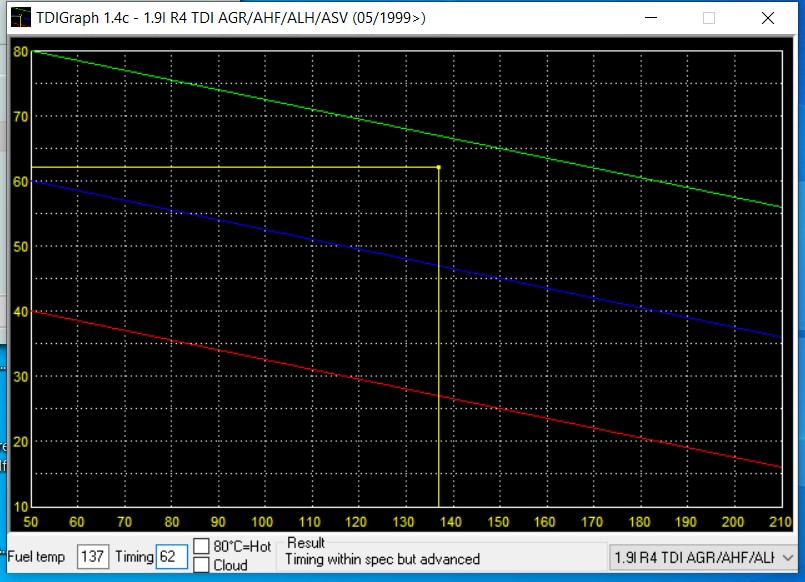Focus the Timing input field showing 62
The height and width of the screenshot is (582, 805).
(x=171, y=557)
